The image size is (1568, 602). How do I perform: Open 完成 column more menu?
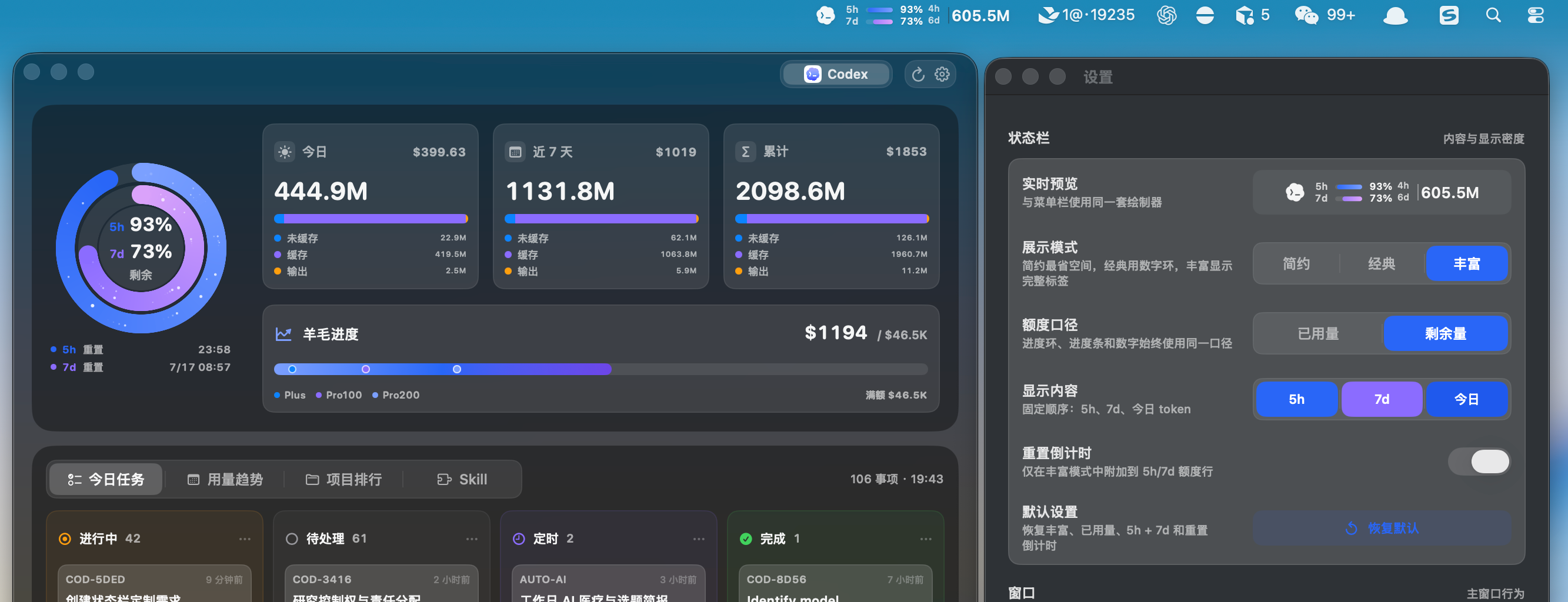pyautogui.click(x=926, y=539)
